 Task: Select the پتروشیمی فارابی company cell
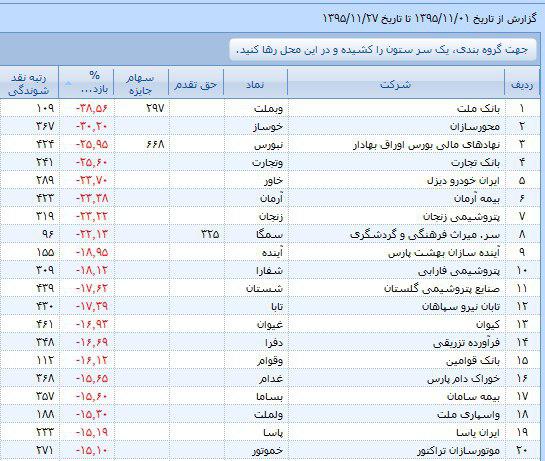coord(397,270)
